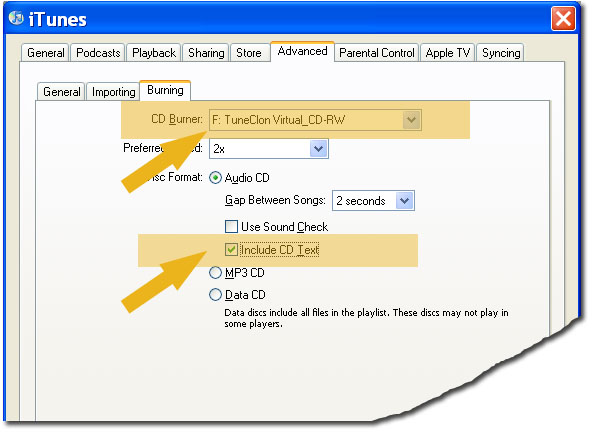
Task: Open the Syncing tab
Action: point(501,53)
